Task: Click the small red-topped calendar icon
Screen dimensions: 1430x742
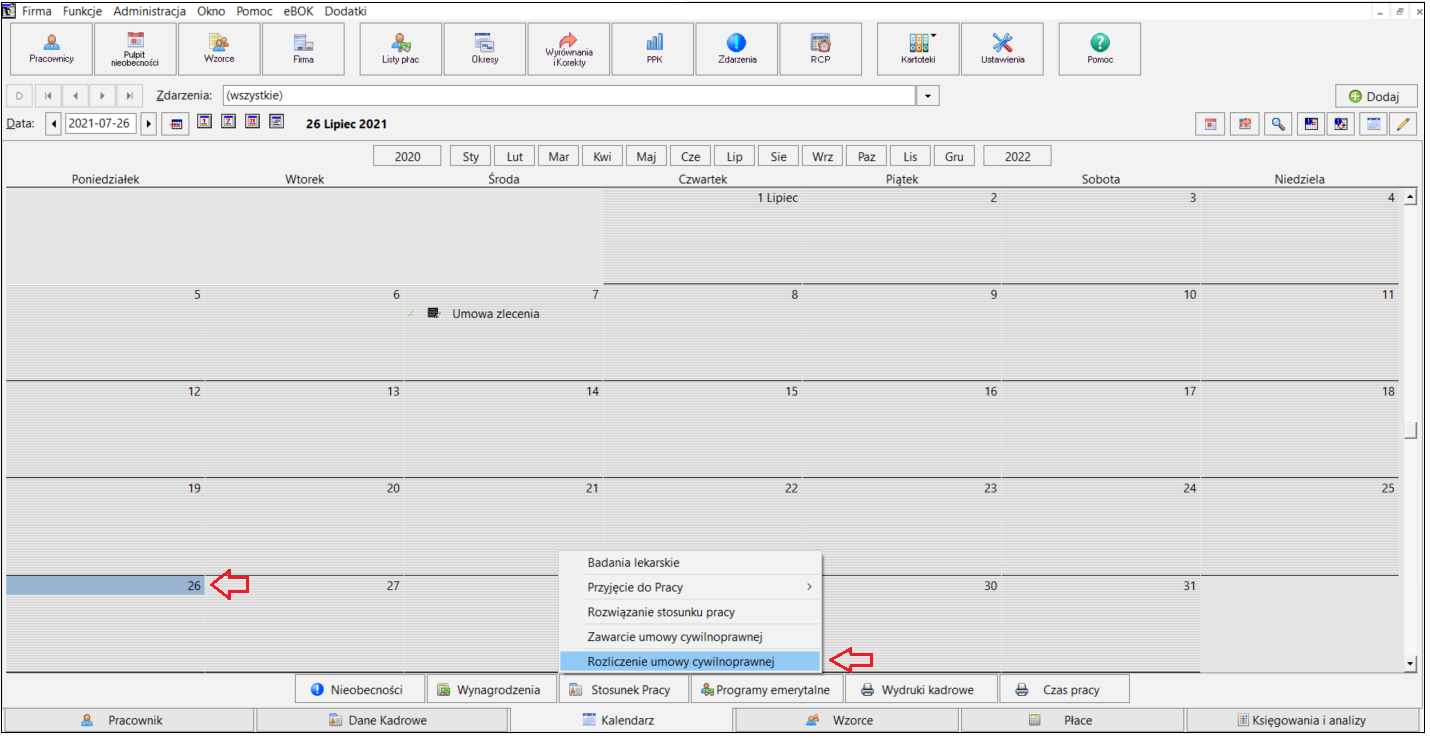Action: click(1211, 124)
